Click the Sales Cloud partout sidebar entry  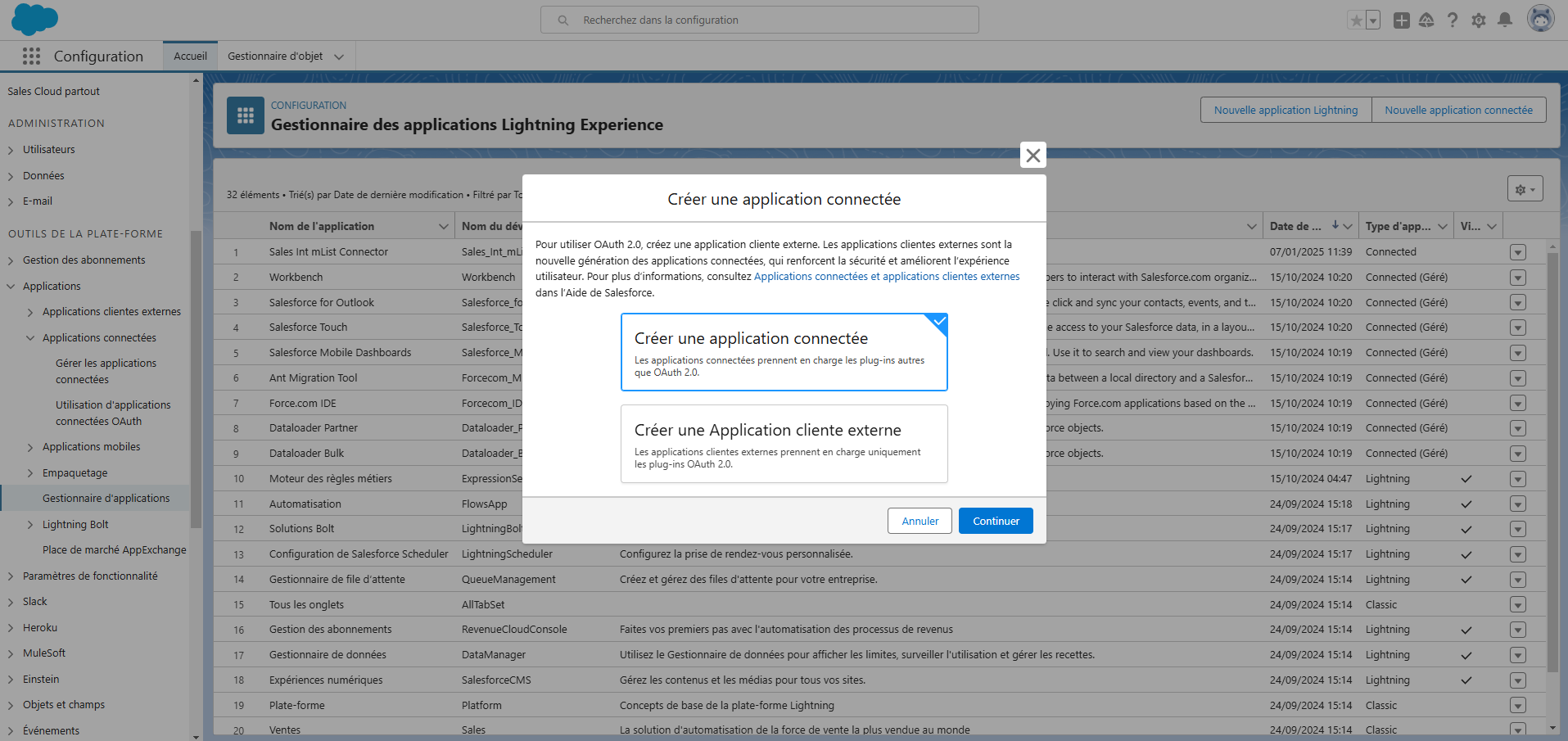[54, 92]
